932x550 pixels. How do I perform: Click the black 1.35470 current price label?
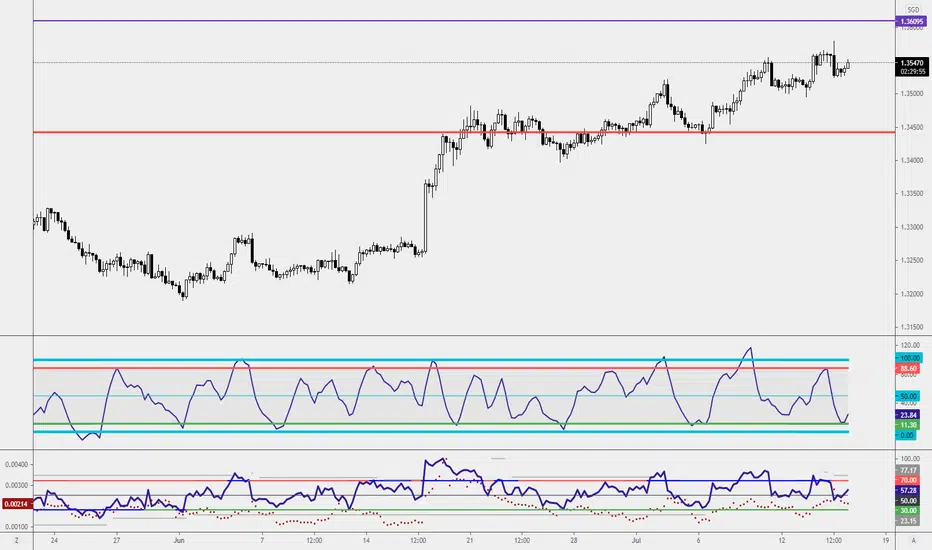pos(912,67)
